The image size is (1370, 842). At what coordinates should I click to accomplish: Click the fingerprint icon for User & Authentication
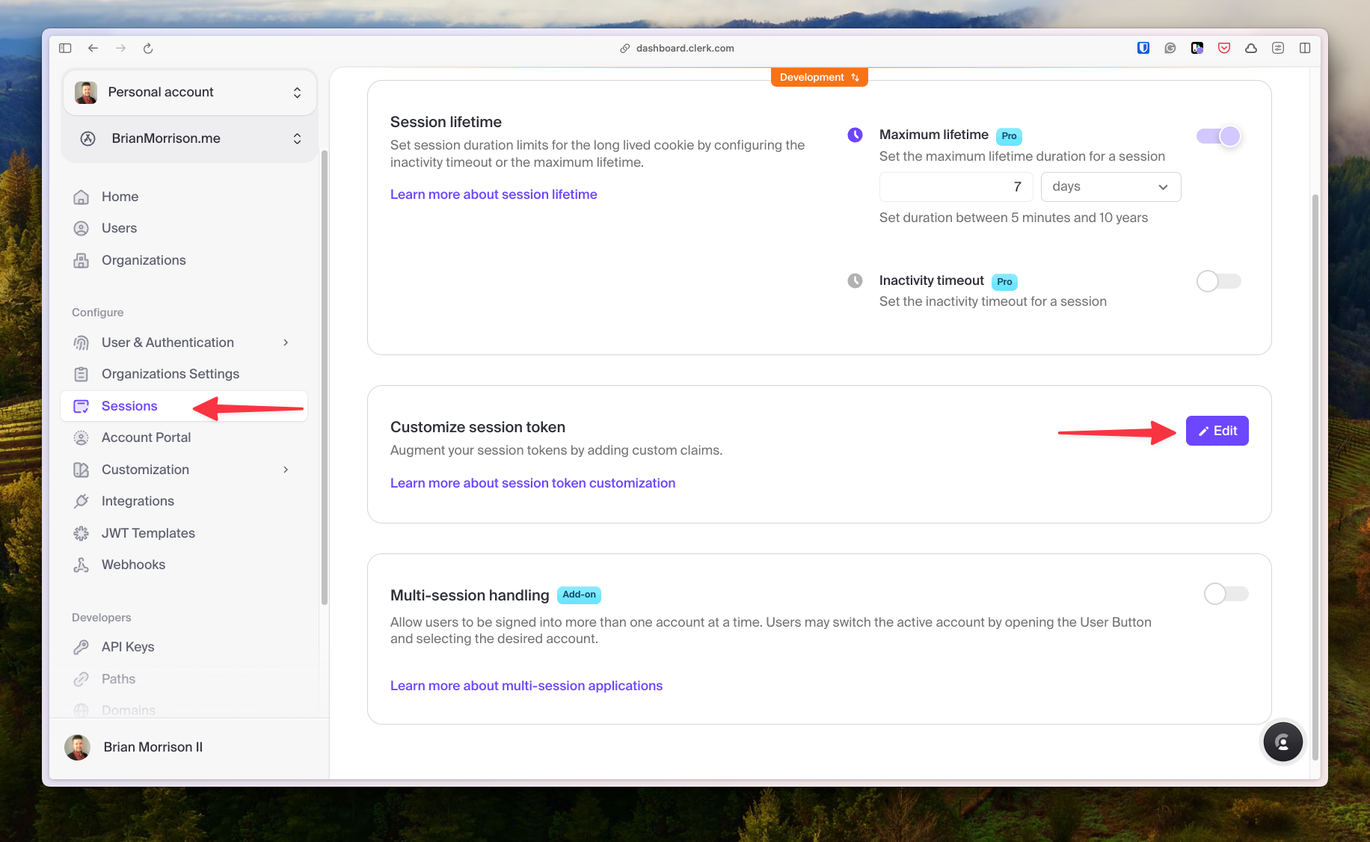(x=81, y=342)
